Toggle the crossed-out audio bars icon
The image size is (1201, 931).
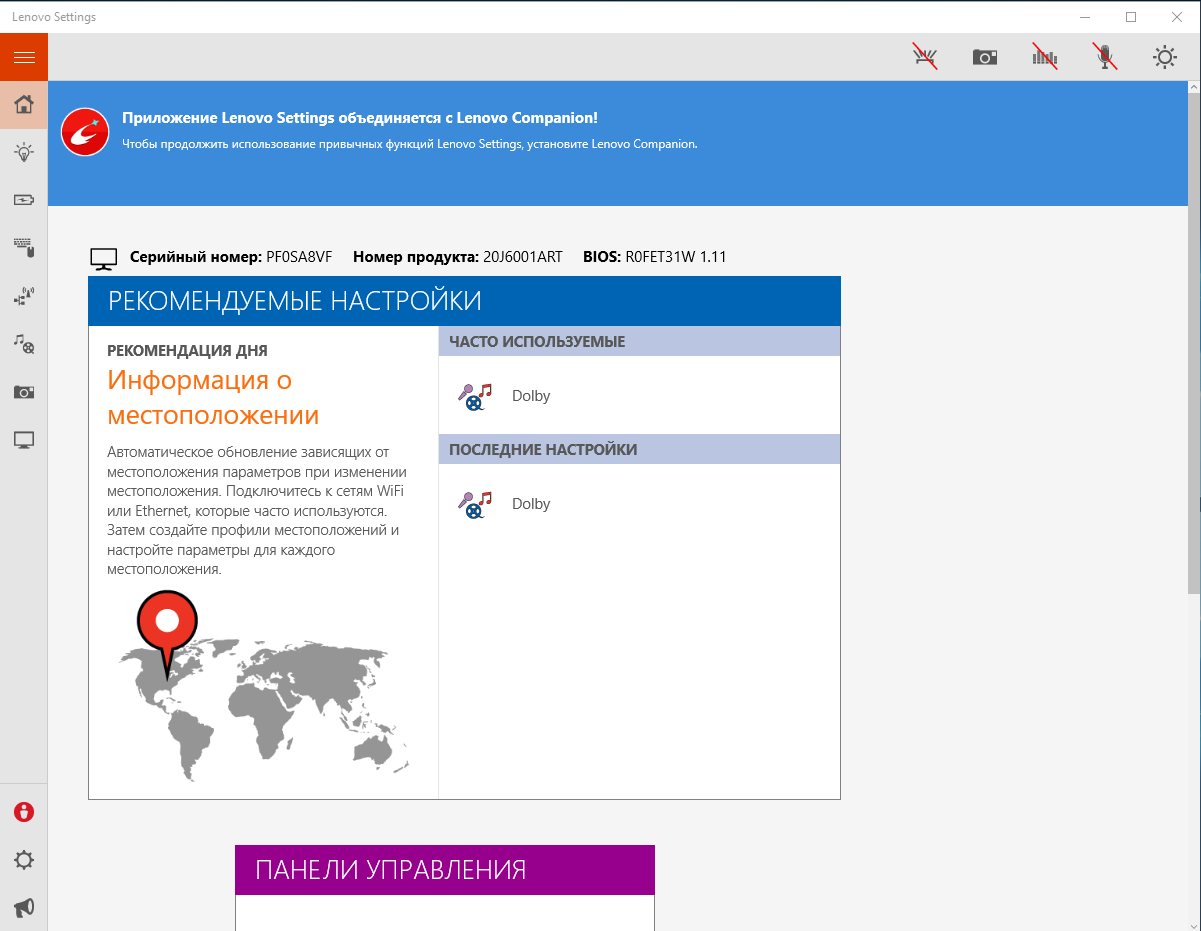pyautogui.click(x=1045, y=57)
